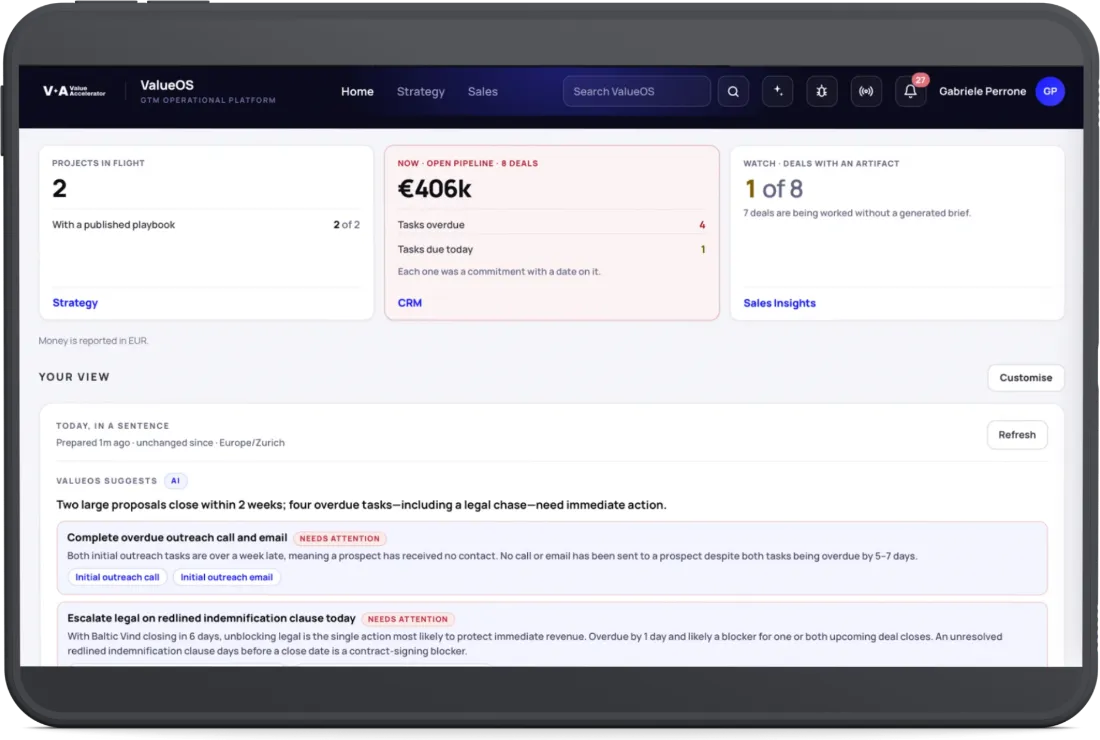Open the live broadcast signal icon
Image resolution: width=1100 pixels, height=740 pixels.
pos(866,91)
